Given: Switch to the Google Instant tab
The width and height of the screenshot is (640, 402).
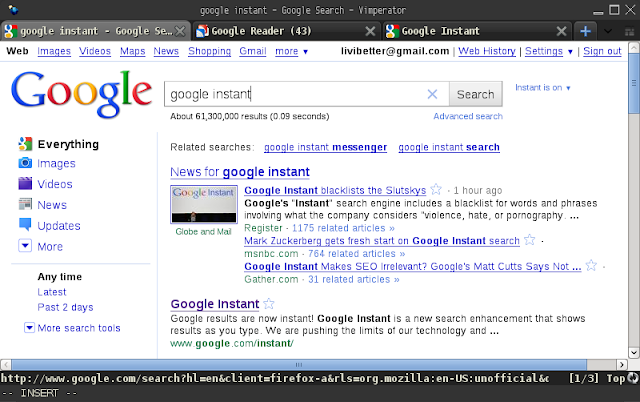Looking at the screenshot, I should [477, 31].
